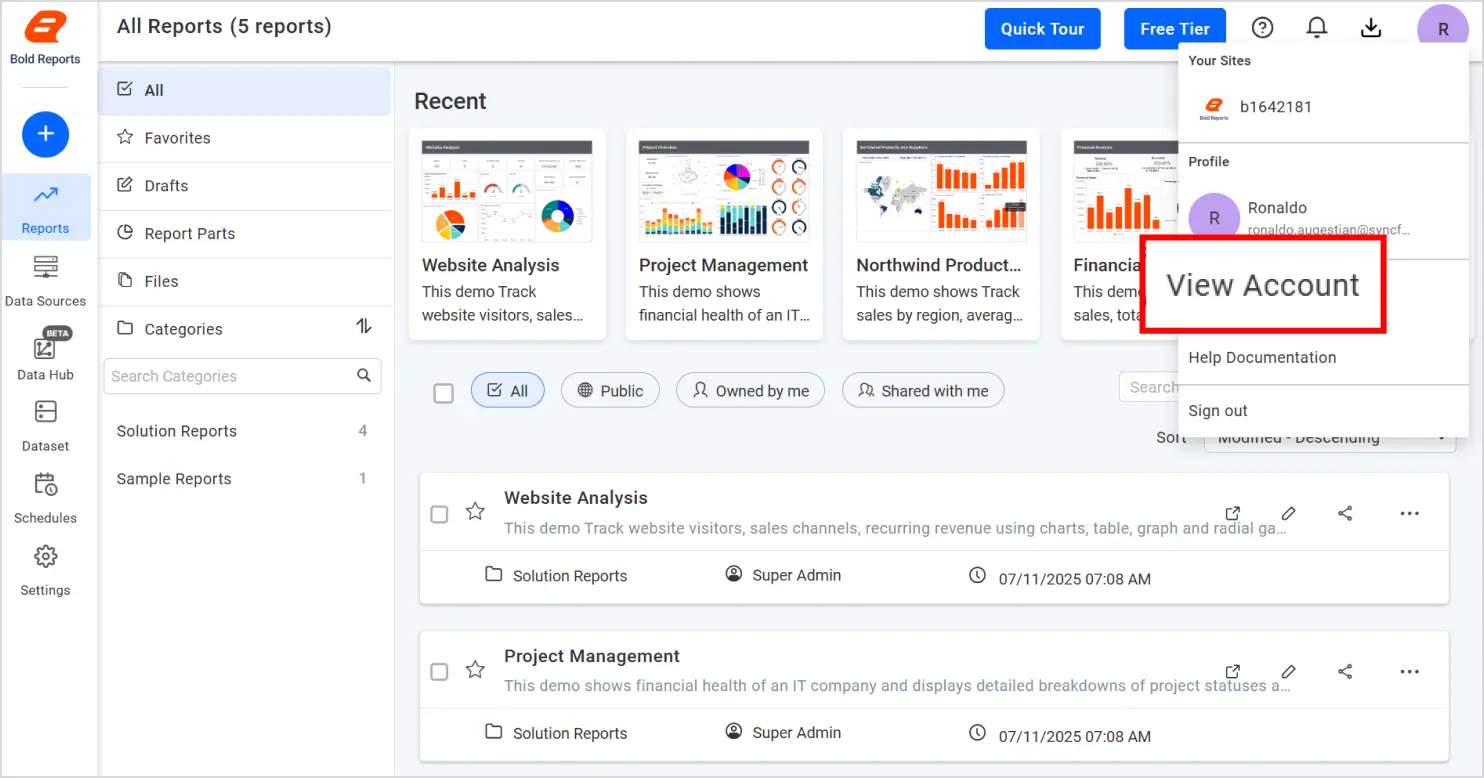Select All in the left panel
This screenshot has width=1484, height=778.
(x=245, y=90)
